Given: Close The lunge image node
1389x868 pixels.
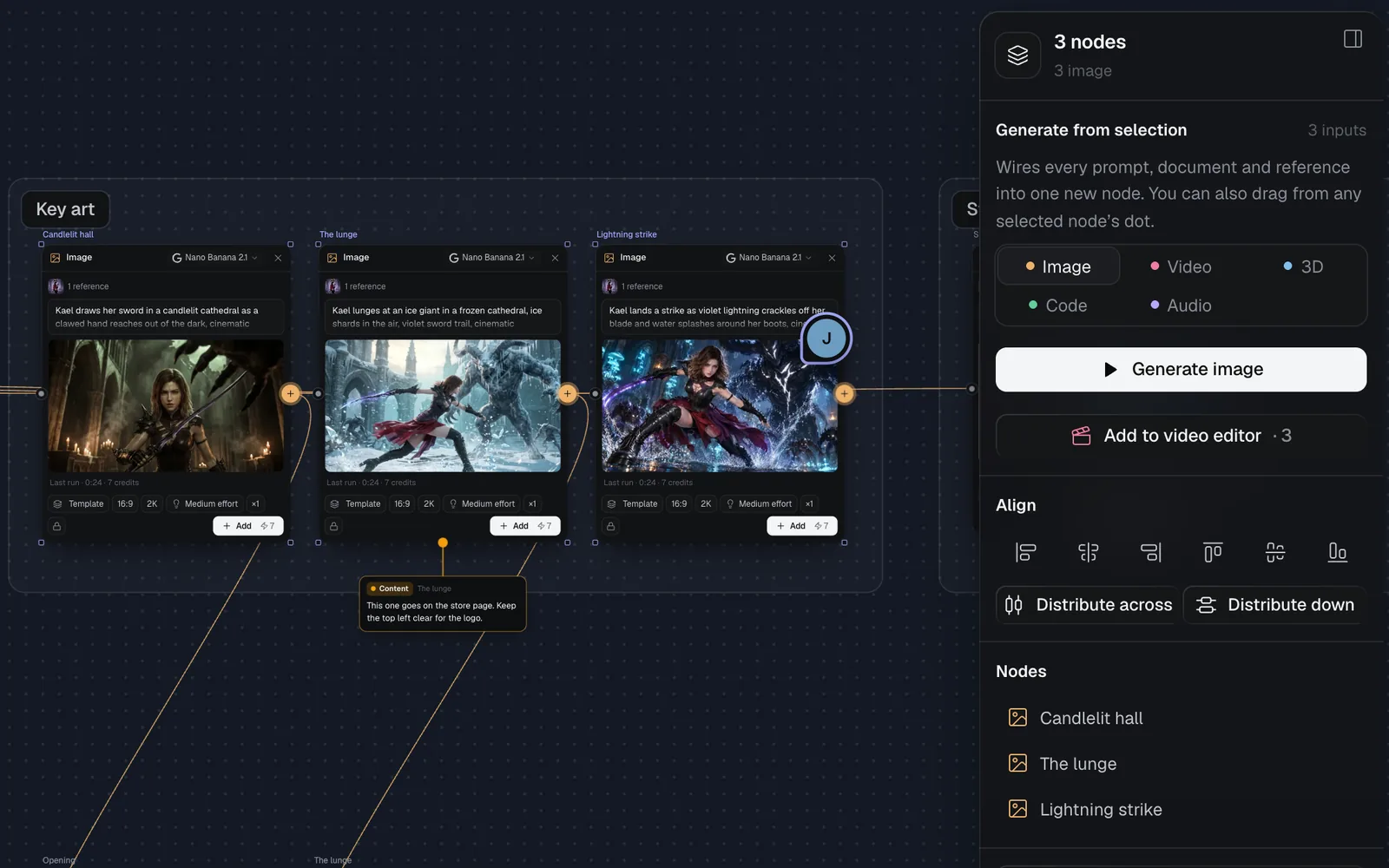Looking at the screenshot, I should (555, 258).
